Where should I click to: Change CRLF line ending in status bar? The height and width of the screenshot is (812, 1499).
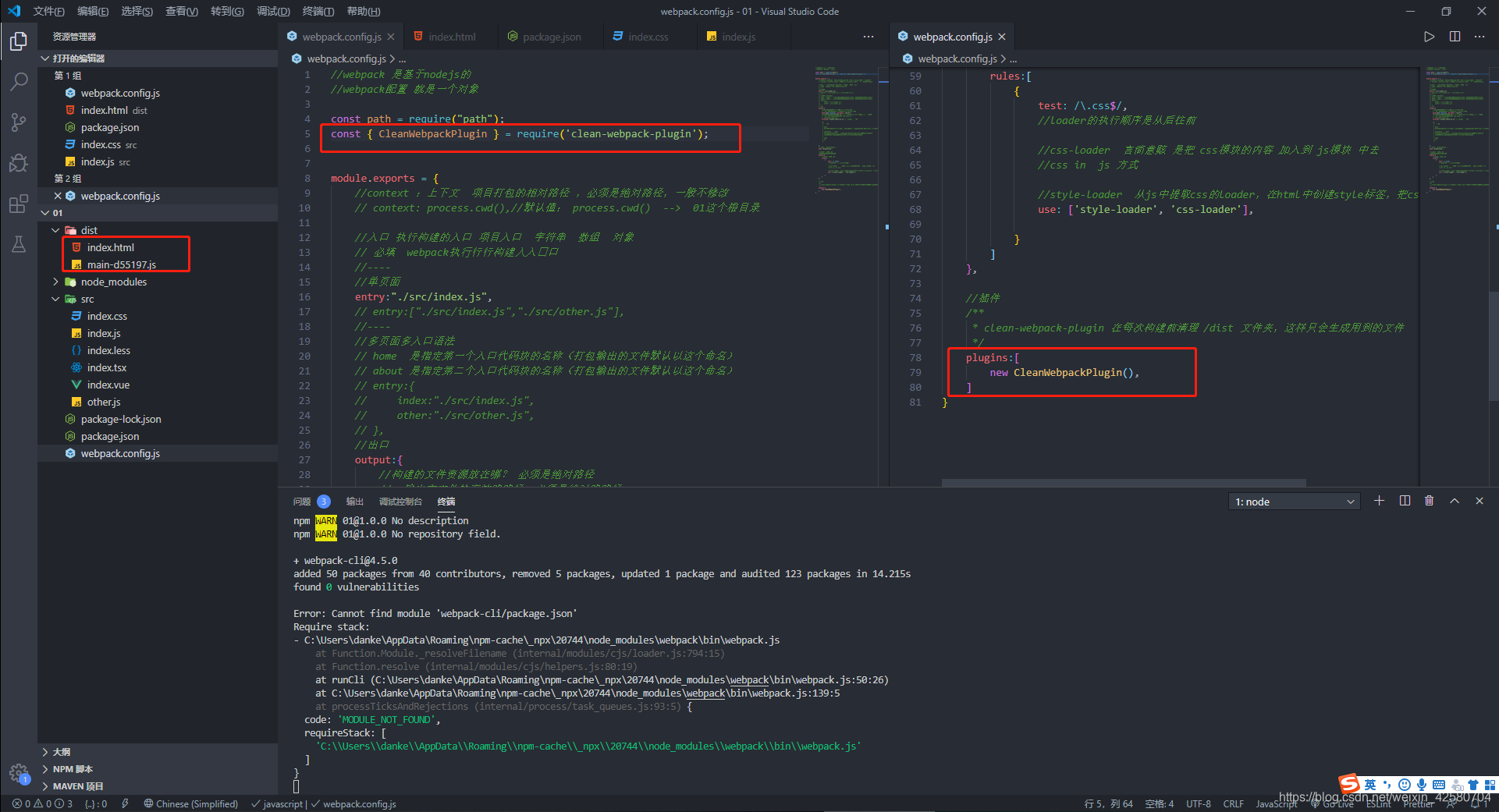pos(1234,803)
